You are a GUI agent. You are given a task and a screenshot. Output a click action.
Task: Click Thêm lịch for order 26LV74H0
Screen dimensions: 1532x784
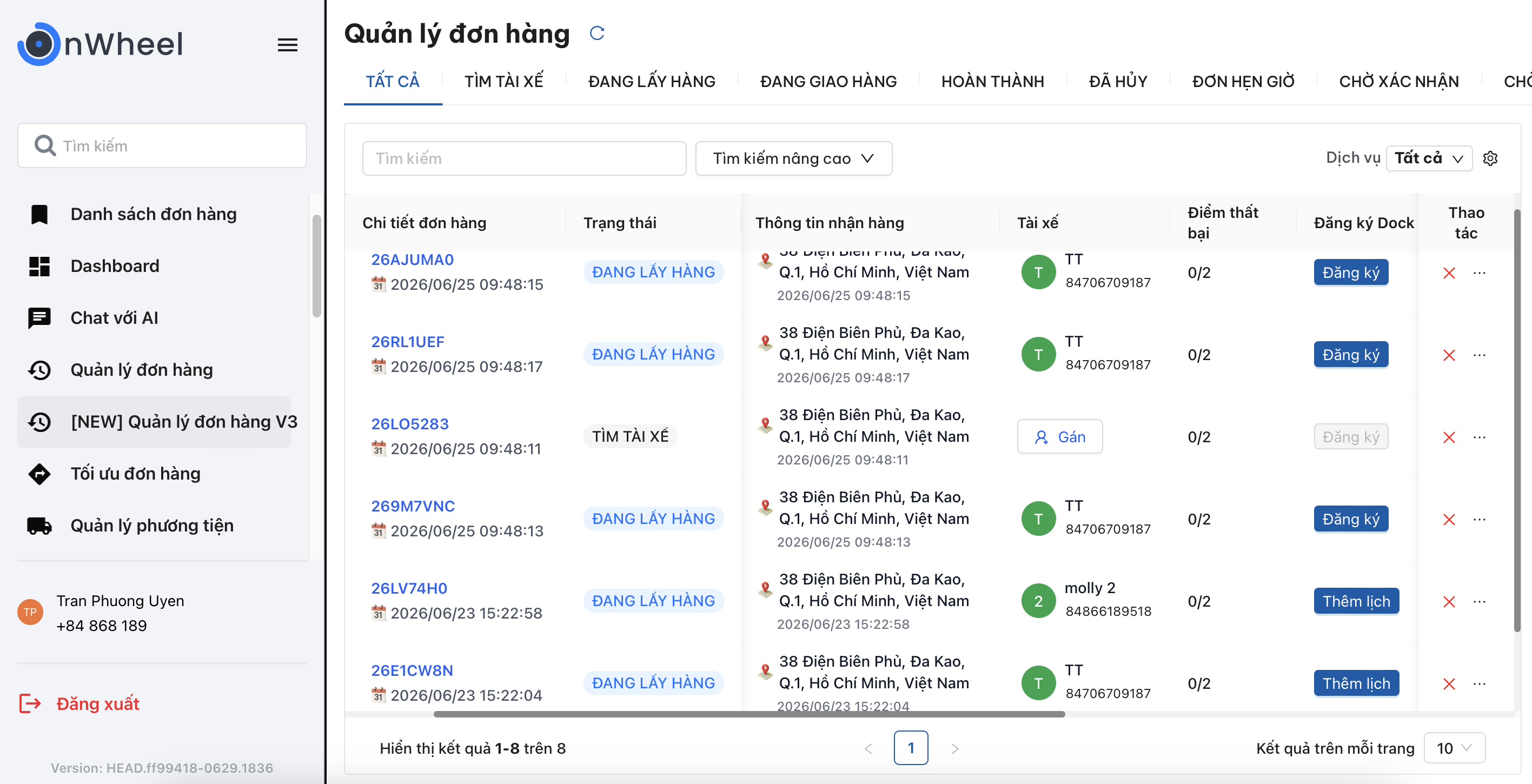point(1356,601)
